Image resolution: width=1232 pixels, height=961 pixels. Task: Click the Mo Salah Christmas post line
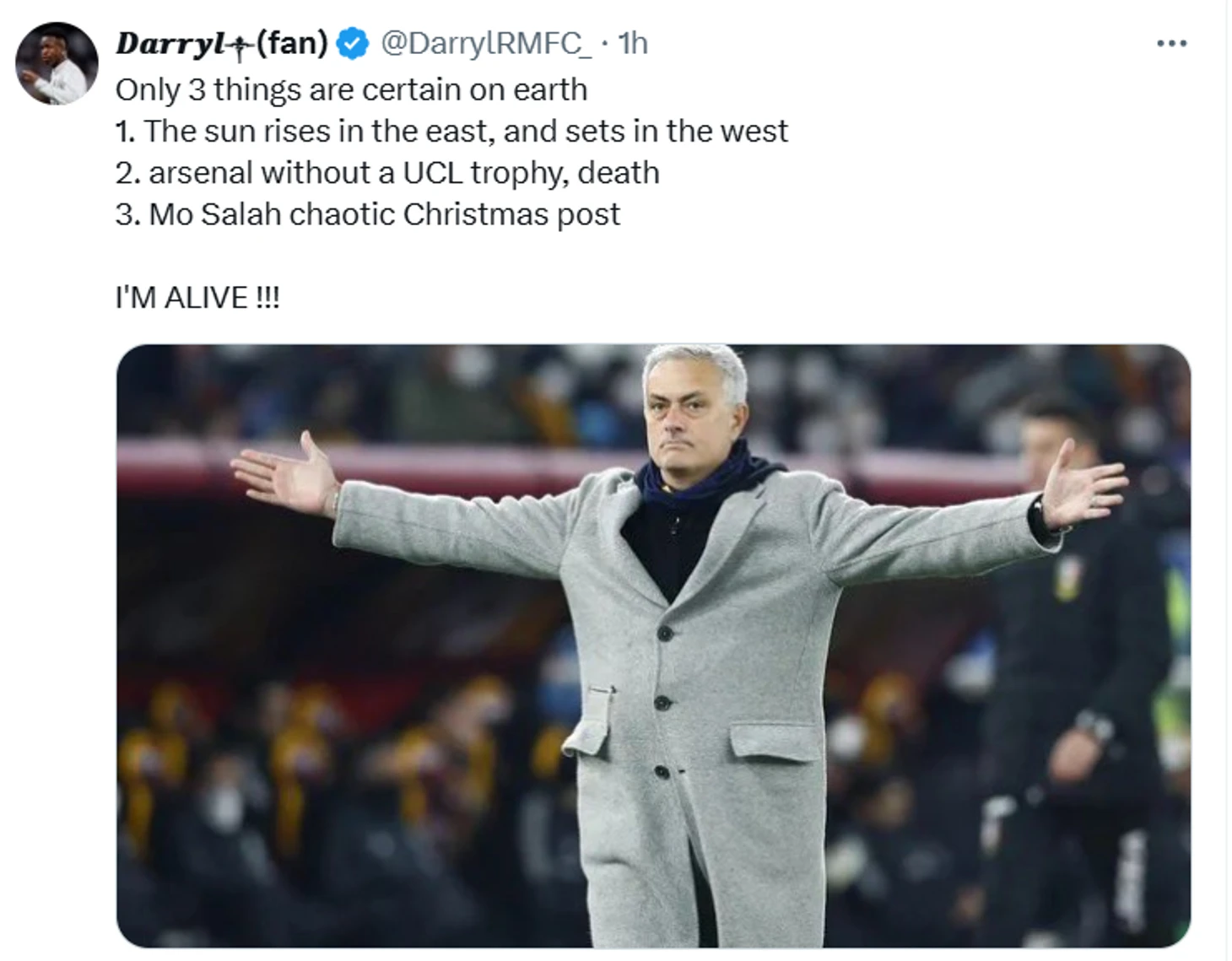368,214
